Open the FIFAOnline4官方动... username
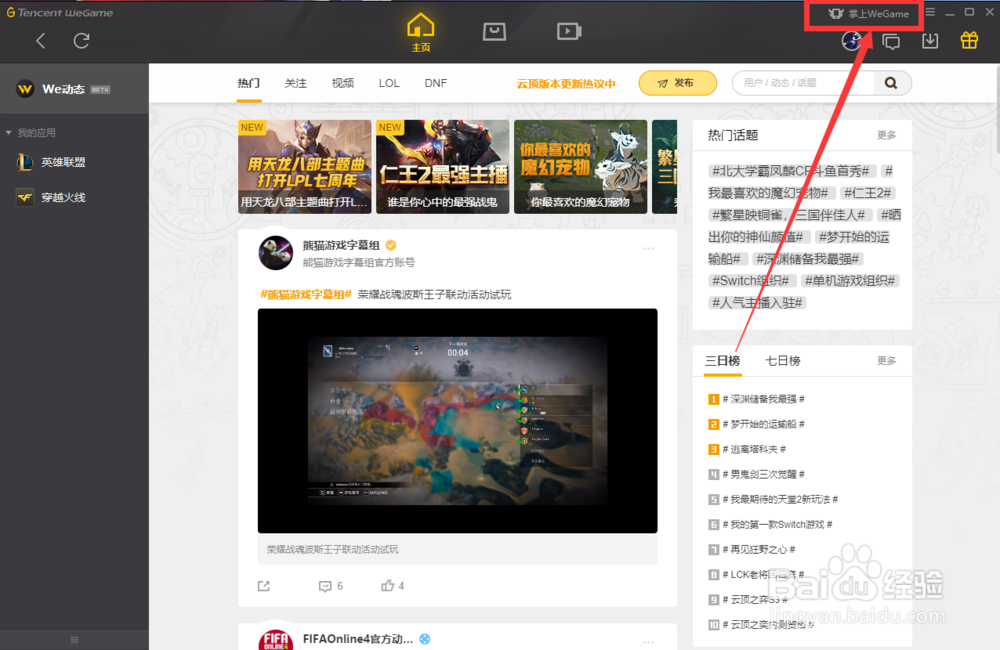 pos(358,639)
